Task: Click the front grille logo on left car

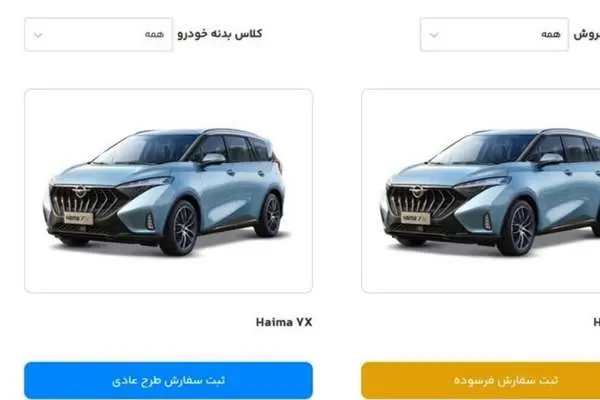Action: click(x=81, y=191)
